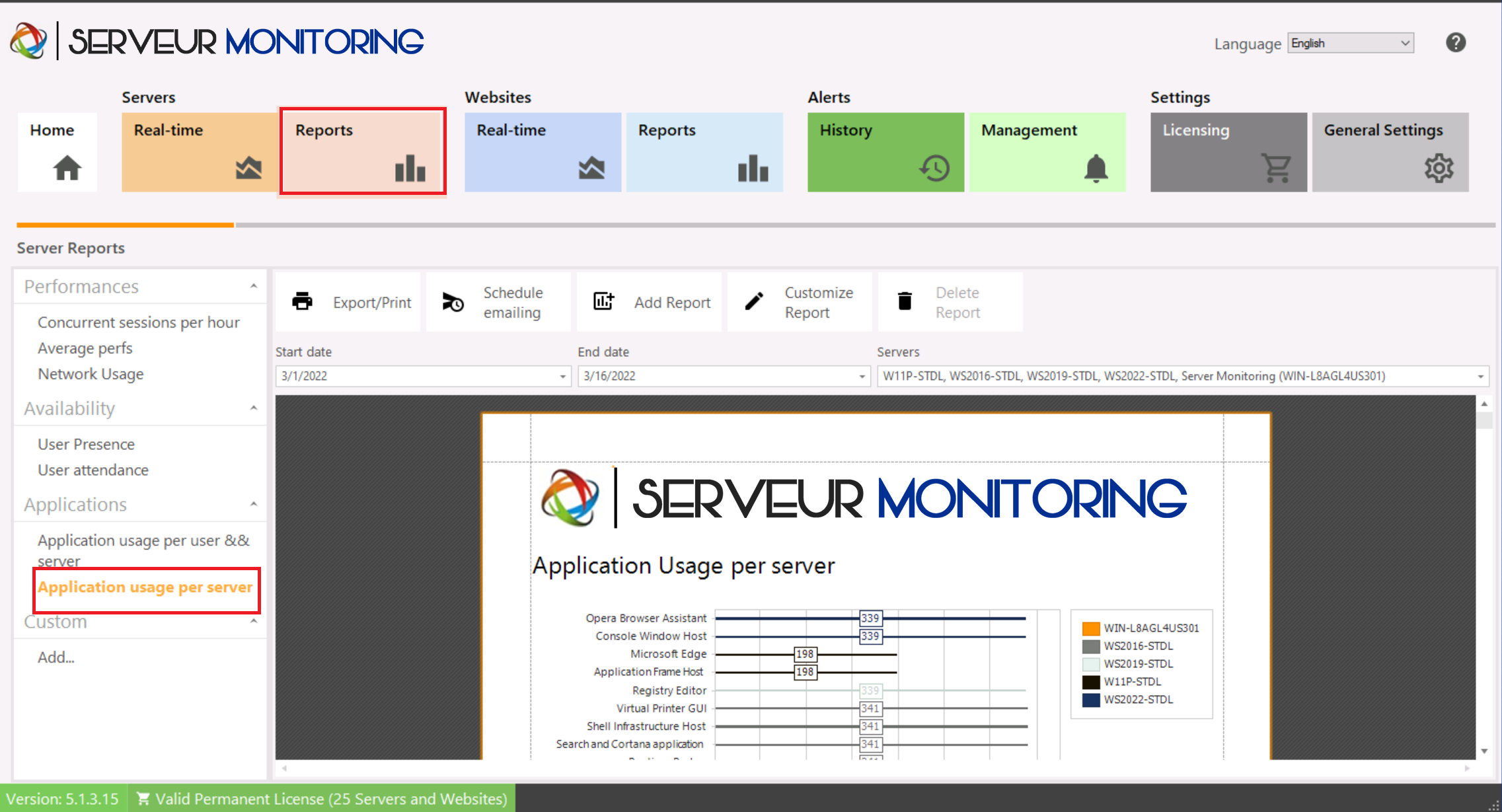Image resolution: width=1502 pixels, height=812 pixels.
Task: Click the Add Report button label
Action: click(672, 303)
